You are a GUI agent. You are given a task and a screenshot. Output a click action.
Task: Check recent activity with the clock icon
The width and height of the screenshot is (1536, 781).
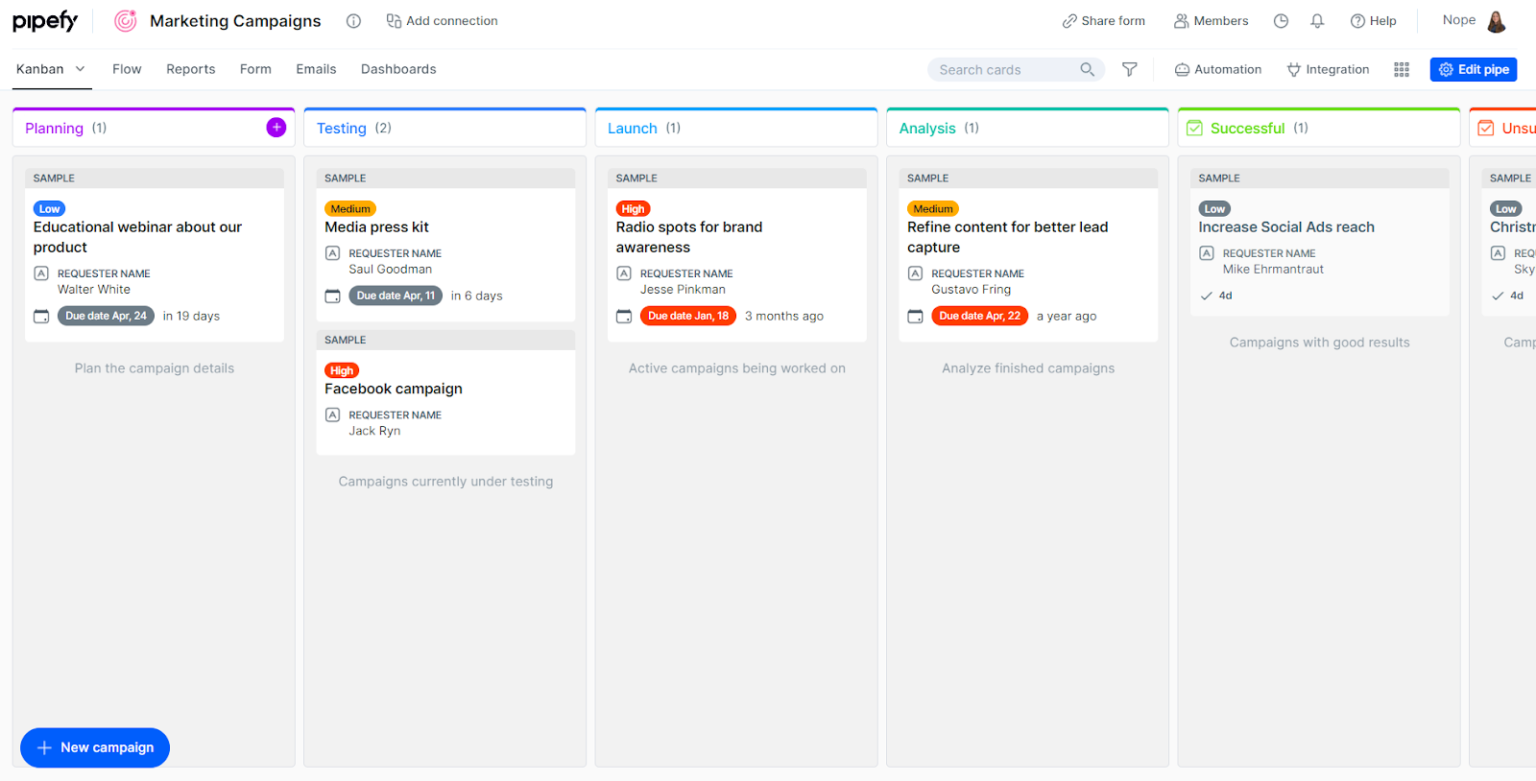point(1281,20)
